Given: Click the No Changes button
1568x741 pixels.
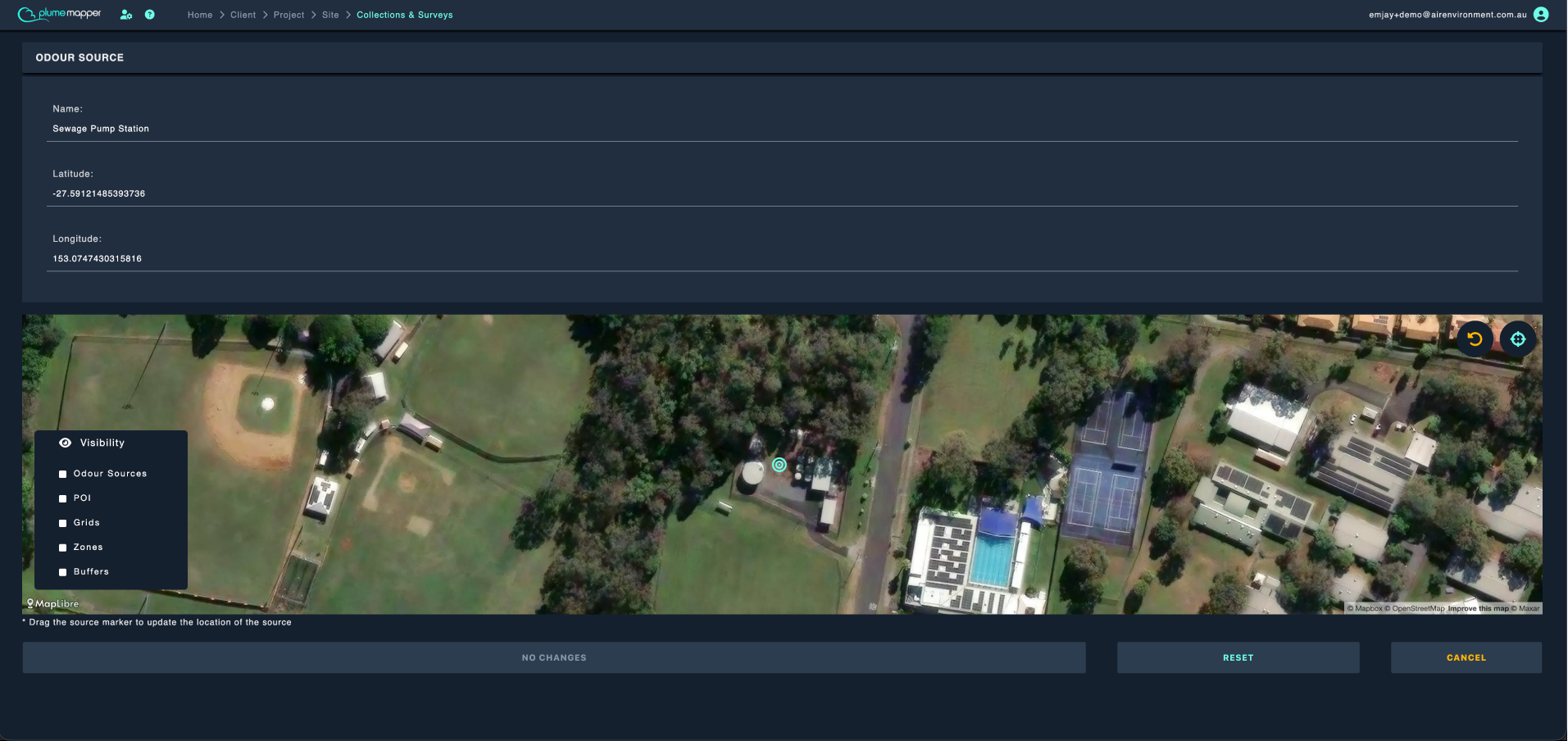Looking at the screenshot, I should coord(554,657).
